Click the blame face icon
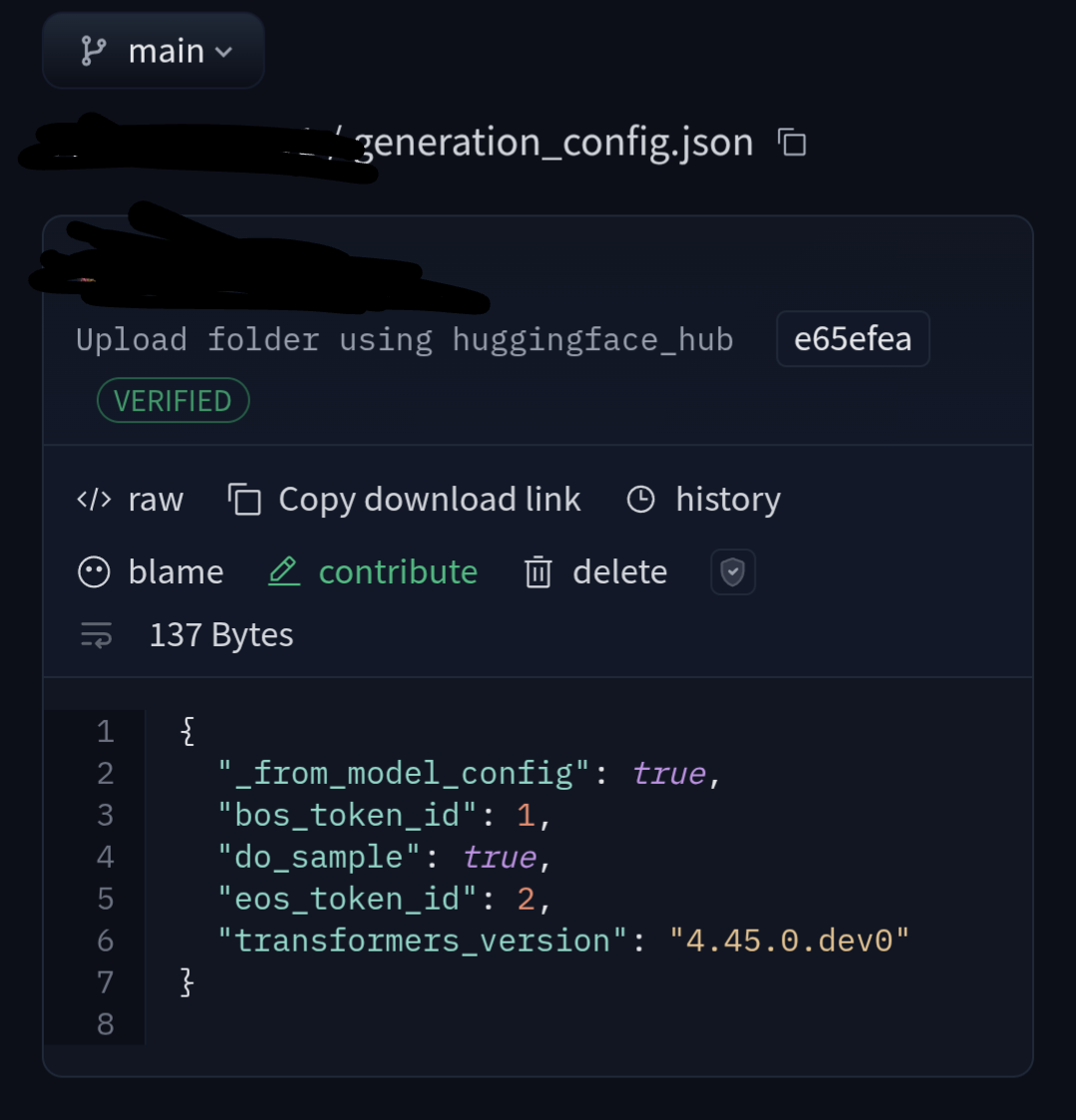The image size is (1076, 1120). pos(94,572)
